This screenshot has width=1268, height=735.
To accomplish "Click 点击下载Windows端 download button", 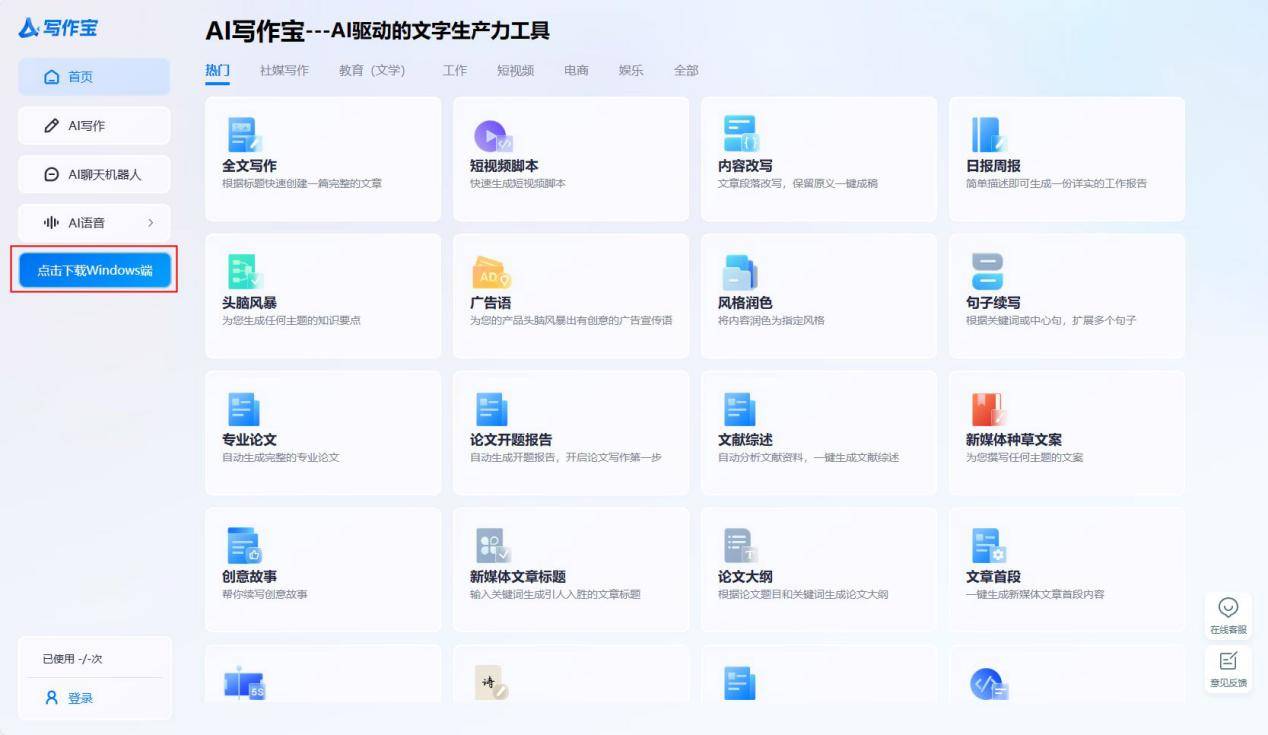I will tap(93, 269).
